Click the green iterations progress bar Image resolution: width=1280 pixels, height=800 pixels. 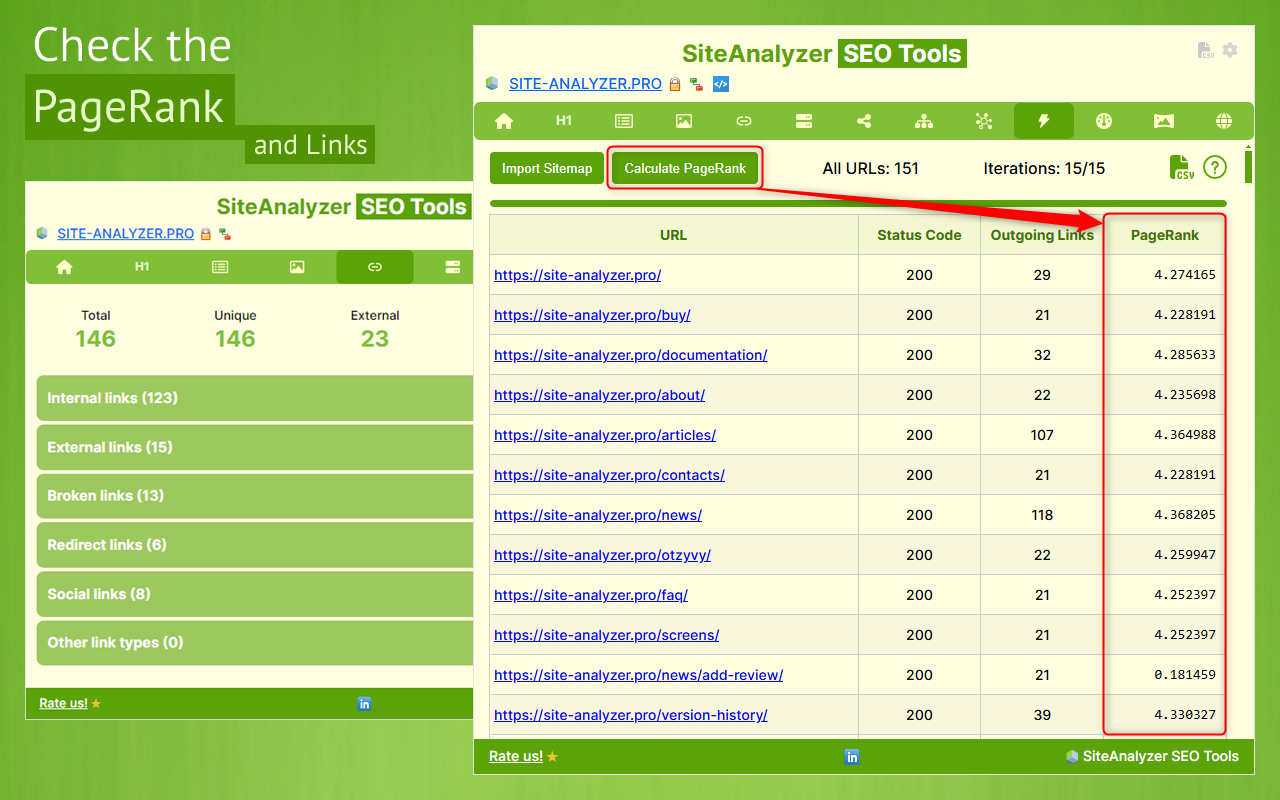[x=858, y=204]
